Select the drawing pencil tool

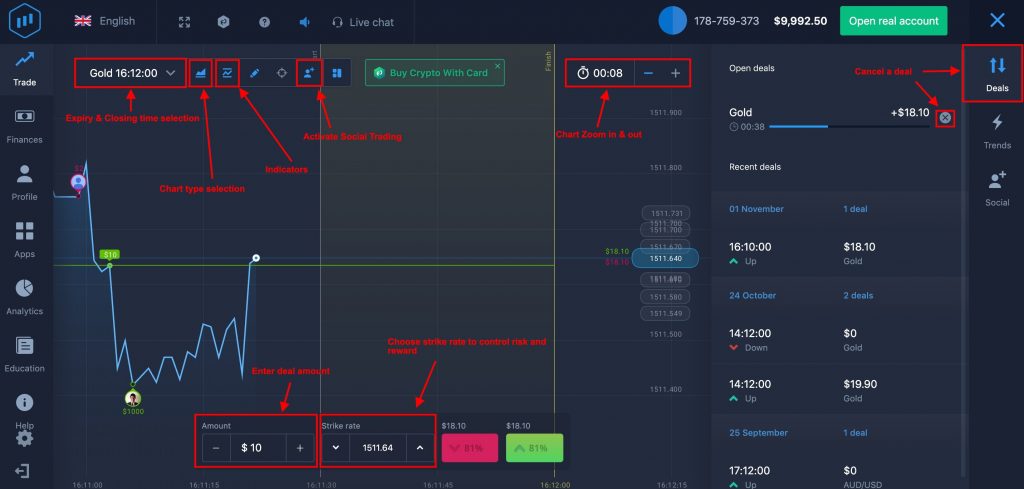click(255, 73)
